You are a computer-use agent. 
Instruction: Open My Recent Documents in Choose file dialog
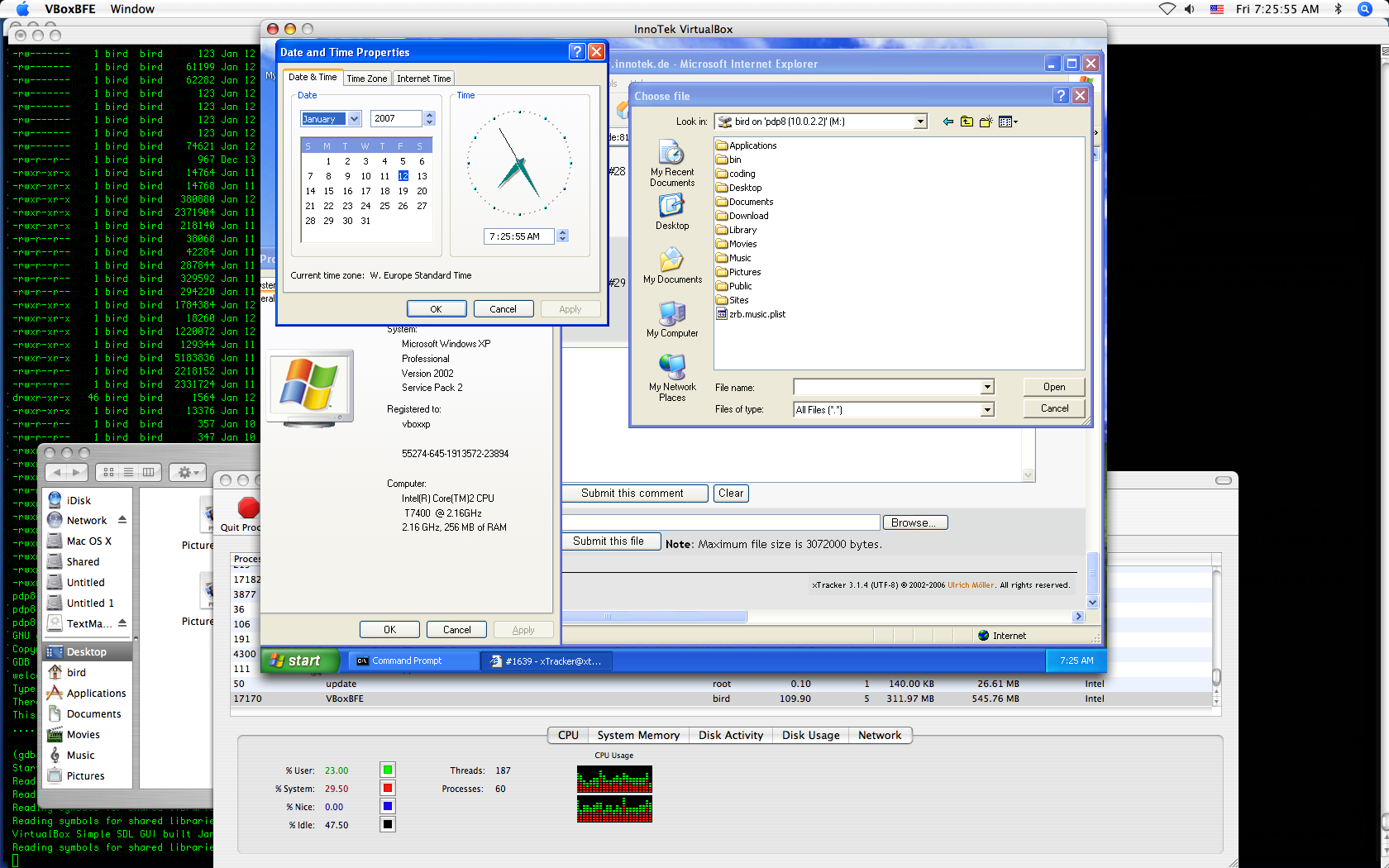(671, 164)
